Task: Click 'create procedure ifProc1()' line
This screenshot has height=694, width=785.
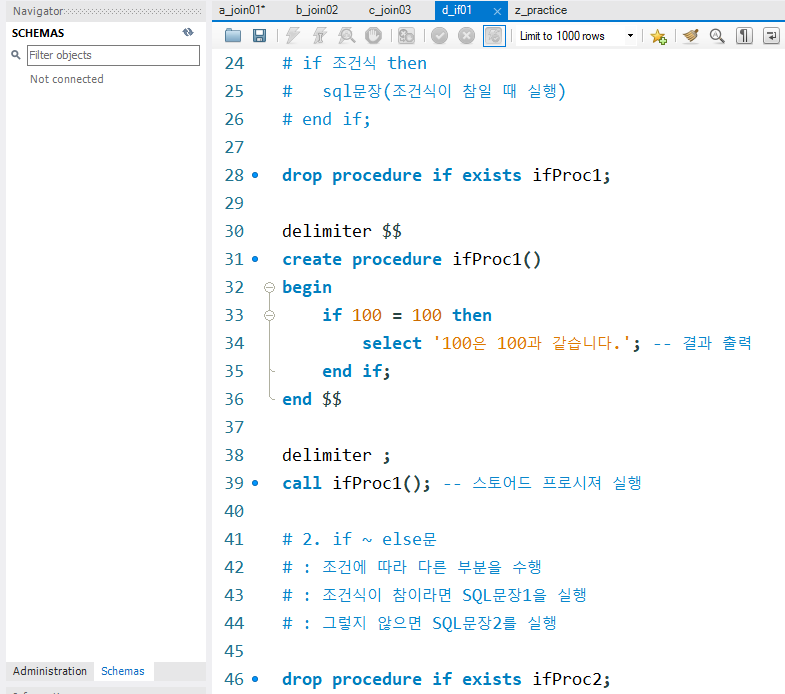Action: 412,259
